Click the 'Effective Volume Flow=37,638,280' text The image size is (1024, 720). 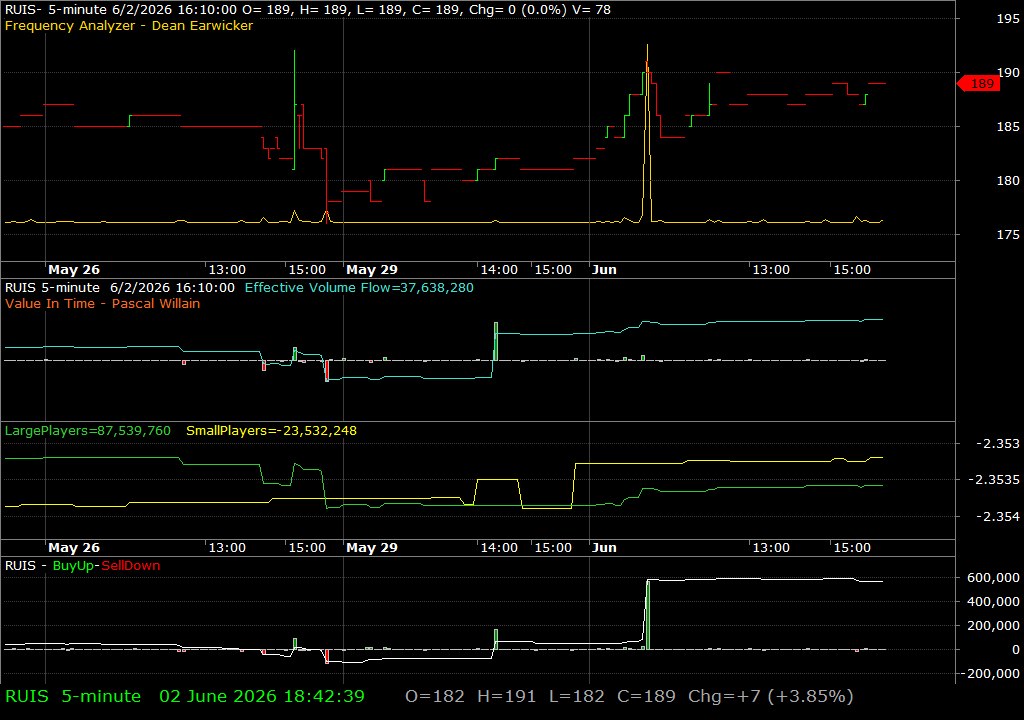pos(359,287)
